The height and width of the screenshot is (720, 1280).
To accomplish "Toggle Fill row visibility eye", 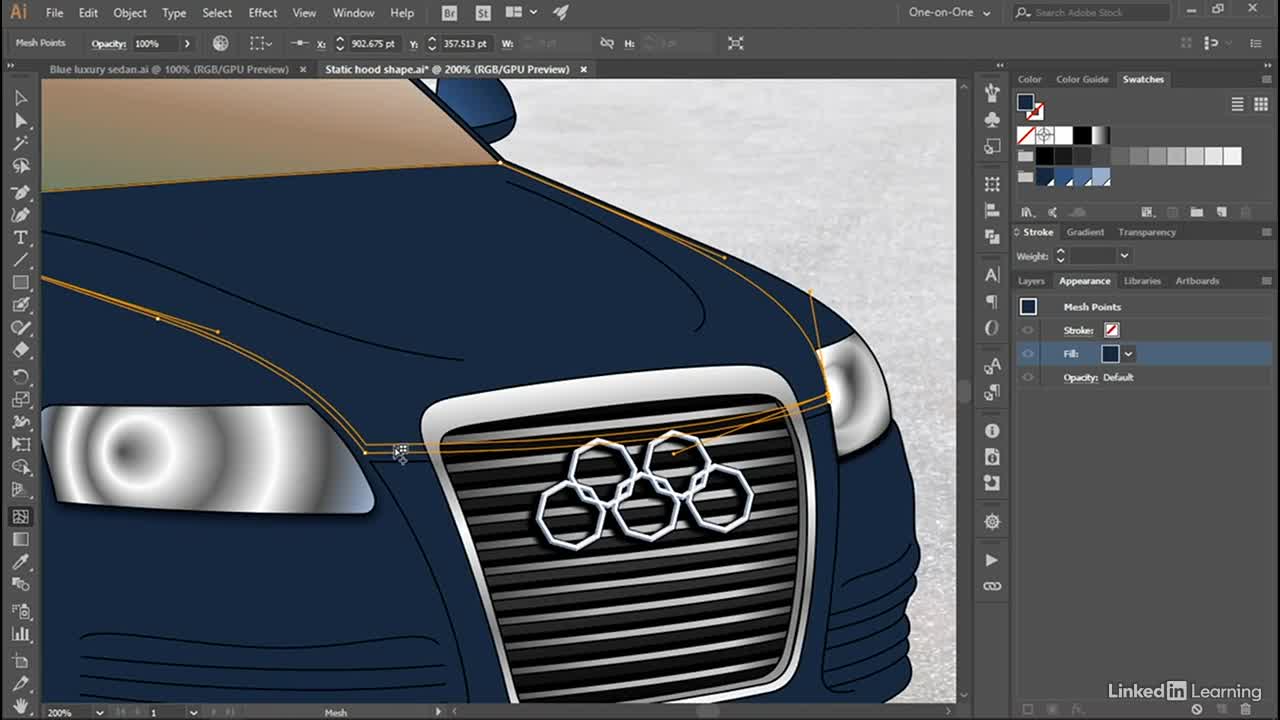I will pyautogui.click(x=1028, y=354).
